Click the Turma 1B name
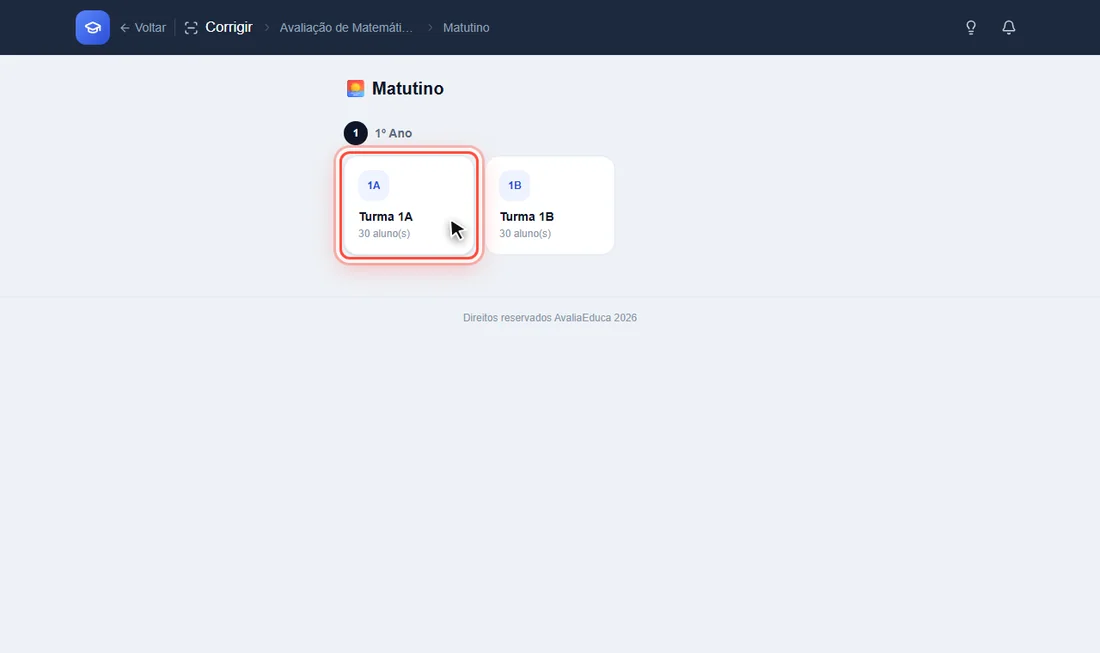Image resolution: width=1100 pixels, height=653 pixels. [527, 217]
